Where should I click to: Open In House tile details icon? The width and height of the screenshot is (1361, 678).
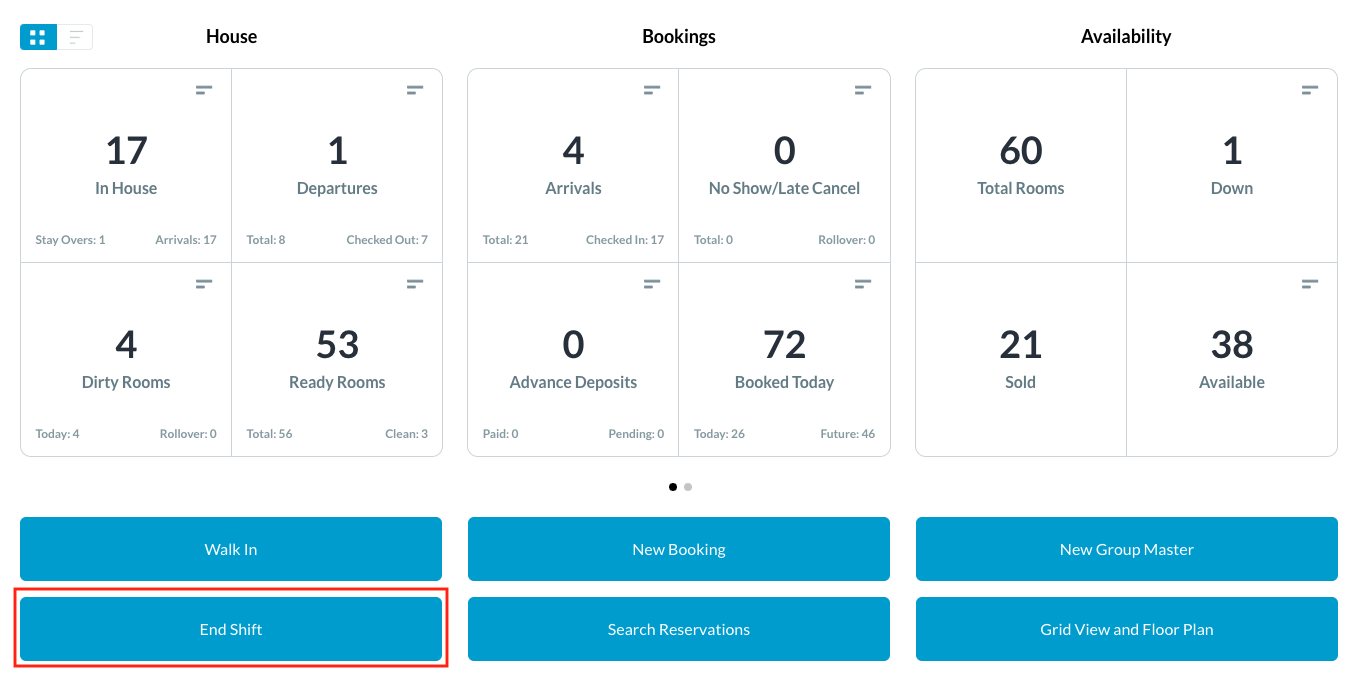tap(204, 91)
